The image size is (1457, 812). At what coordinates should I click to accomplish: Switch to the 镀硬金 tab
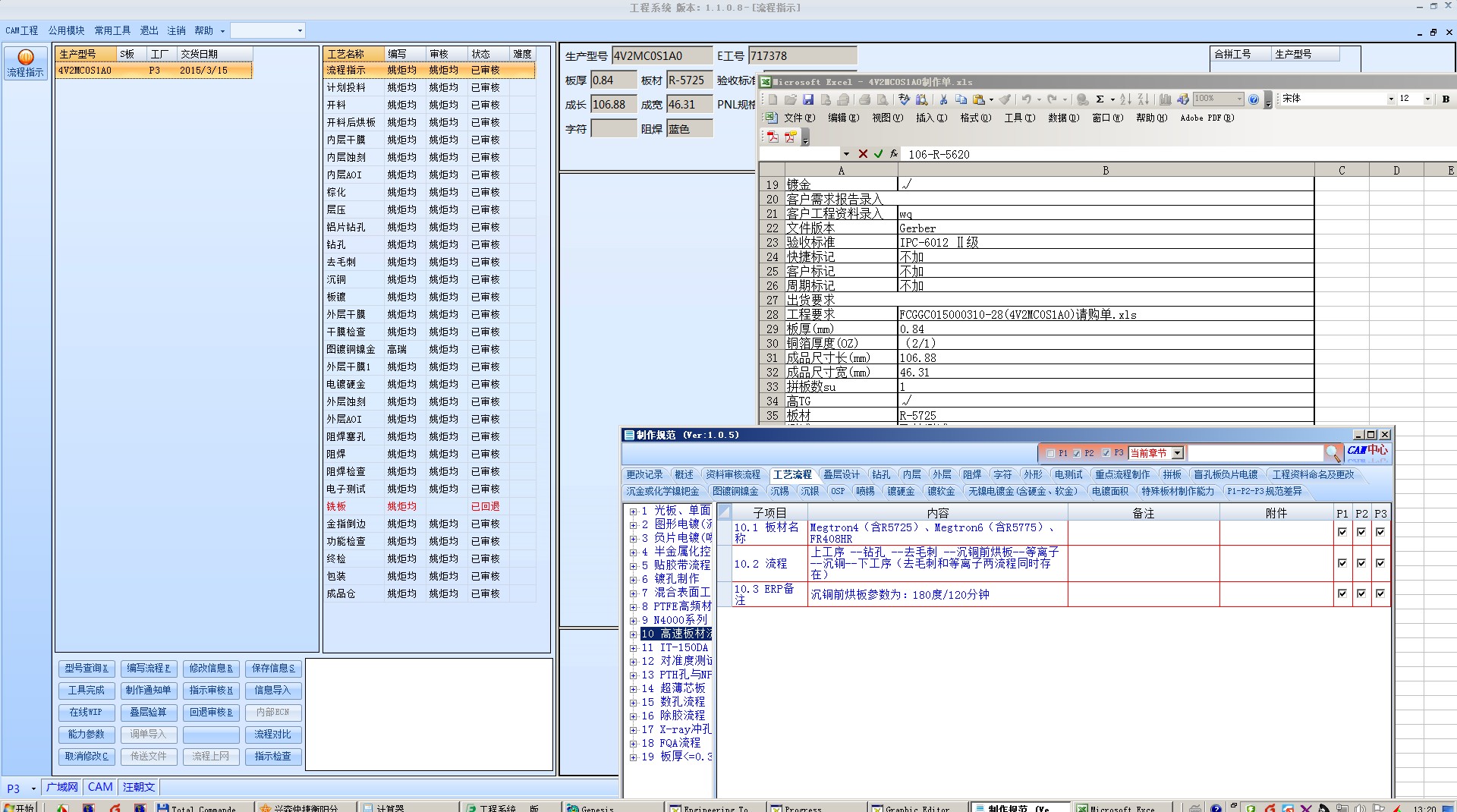point(901,491)
